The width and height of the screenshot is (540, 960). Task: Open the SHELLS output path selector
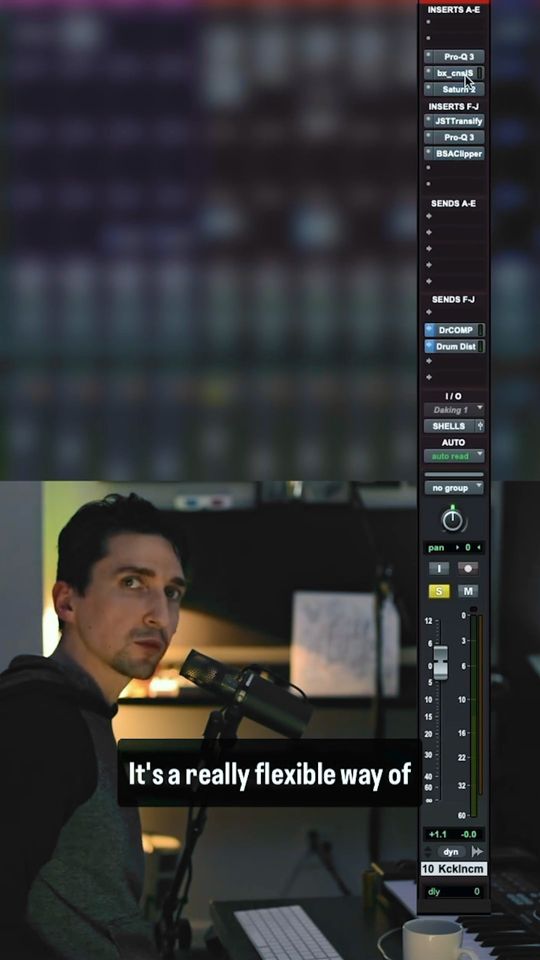[449, 426]
